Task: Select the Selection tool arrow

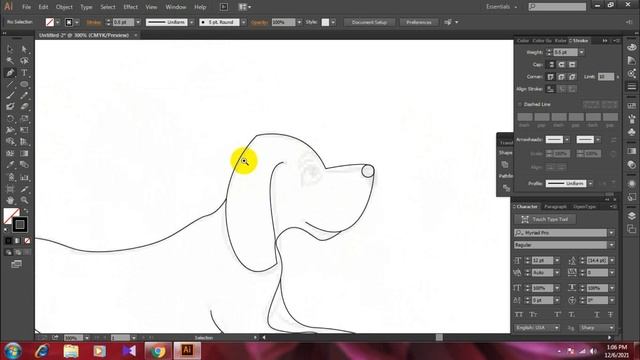Action: coord(10,49)
